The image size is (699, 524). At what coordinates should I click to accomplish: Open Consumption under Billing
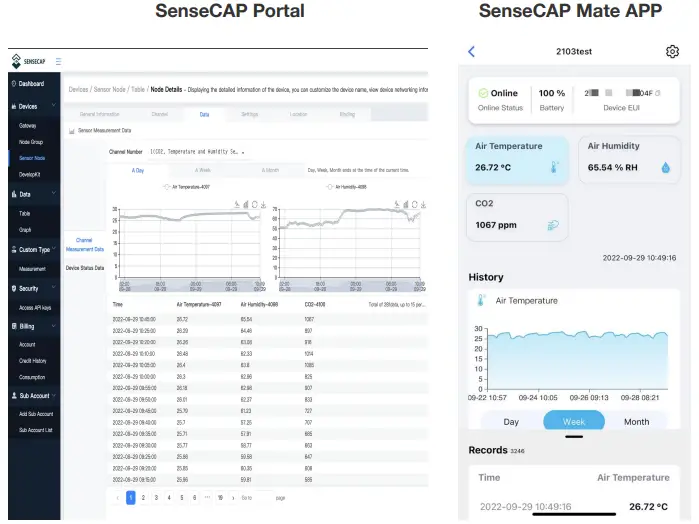(32, 377)
